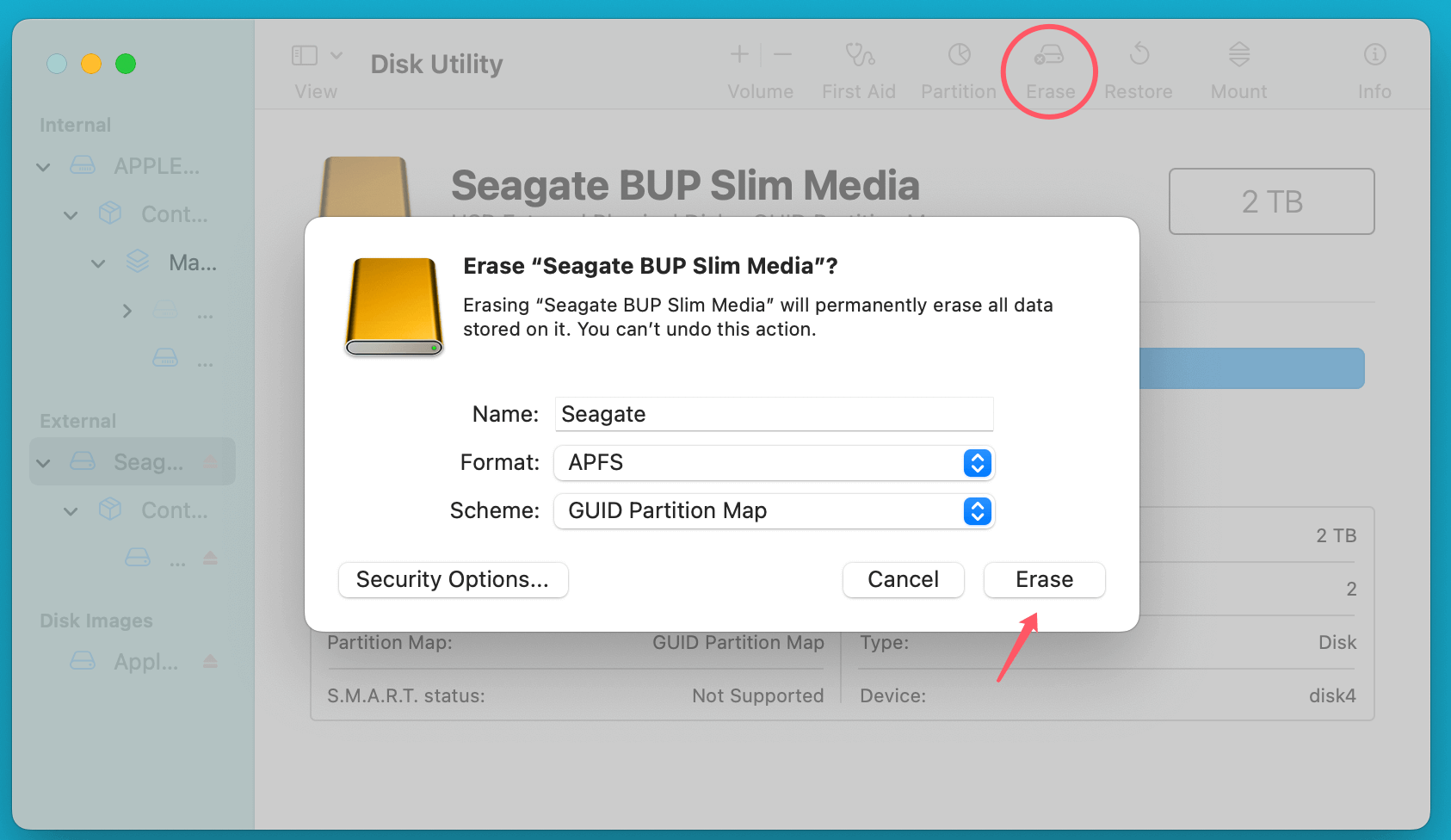
Task: Run First Aid from the toolbar
Action: pos(858,69)
